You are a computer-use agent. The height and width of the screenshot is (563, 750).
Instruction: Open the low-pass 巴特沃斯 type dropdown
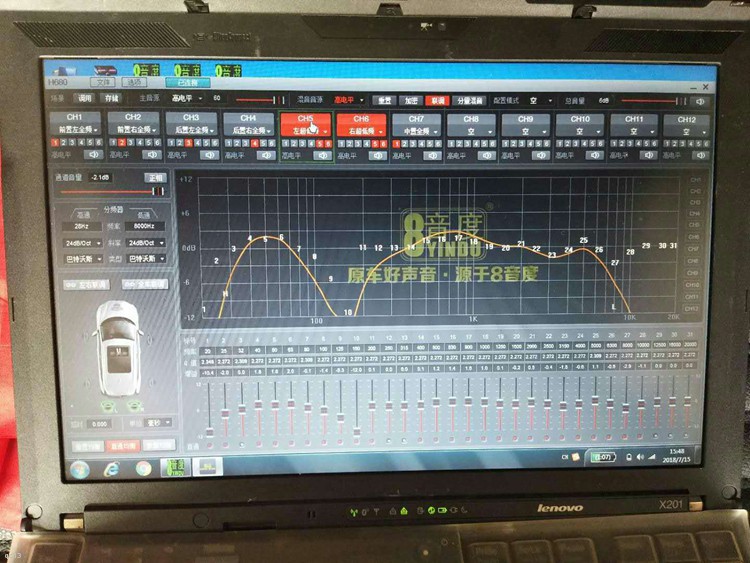coord(146,259)
